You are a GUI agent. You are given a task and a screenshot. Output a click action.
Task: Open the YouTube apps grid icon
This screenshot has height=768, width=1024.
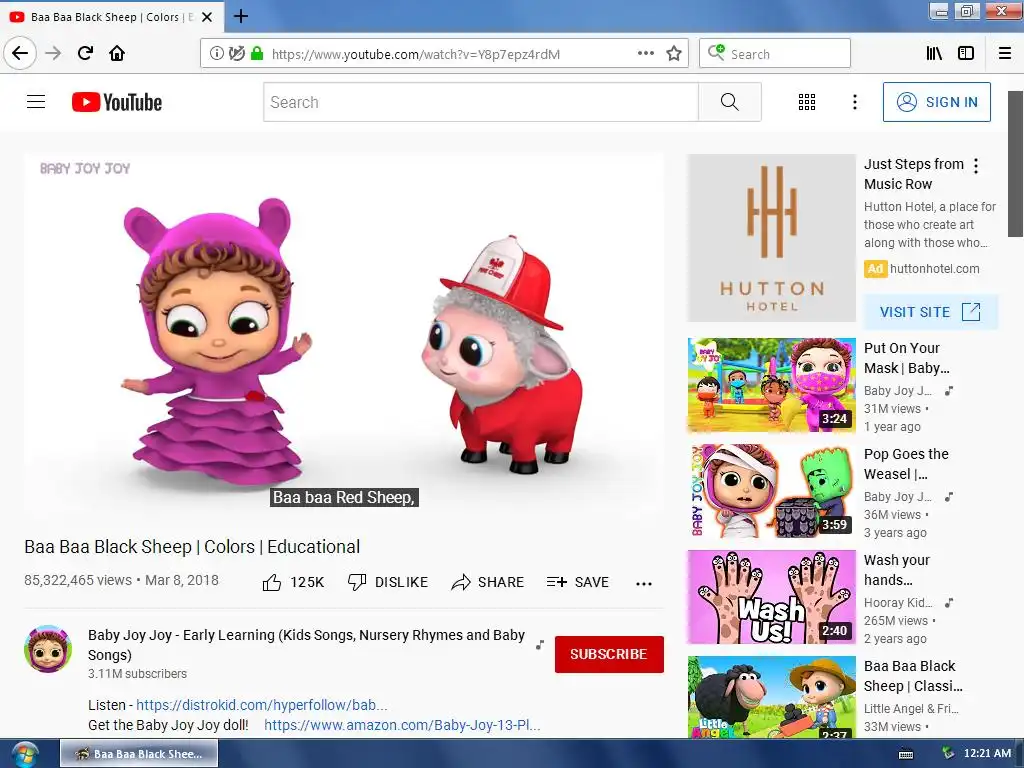[x=807, y=102]
